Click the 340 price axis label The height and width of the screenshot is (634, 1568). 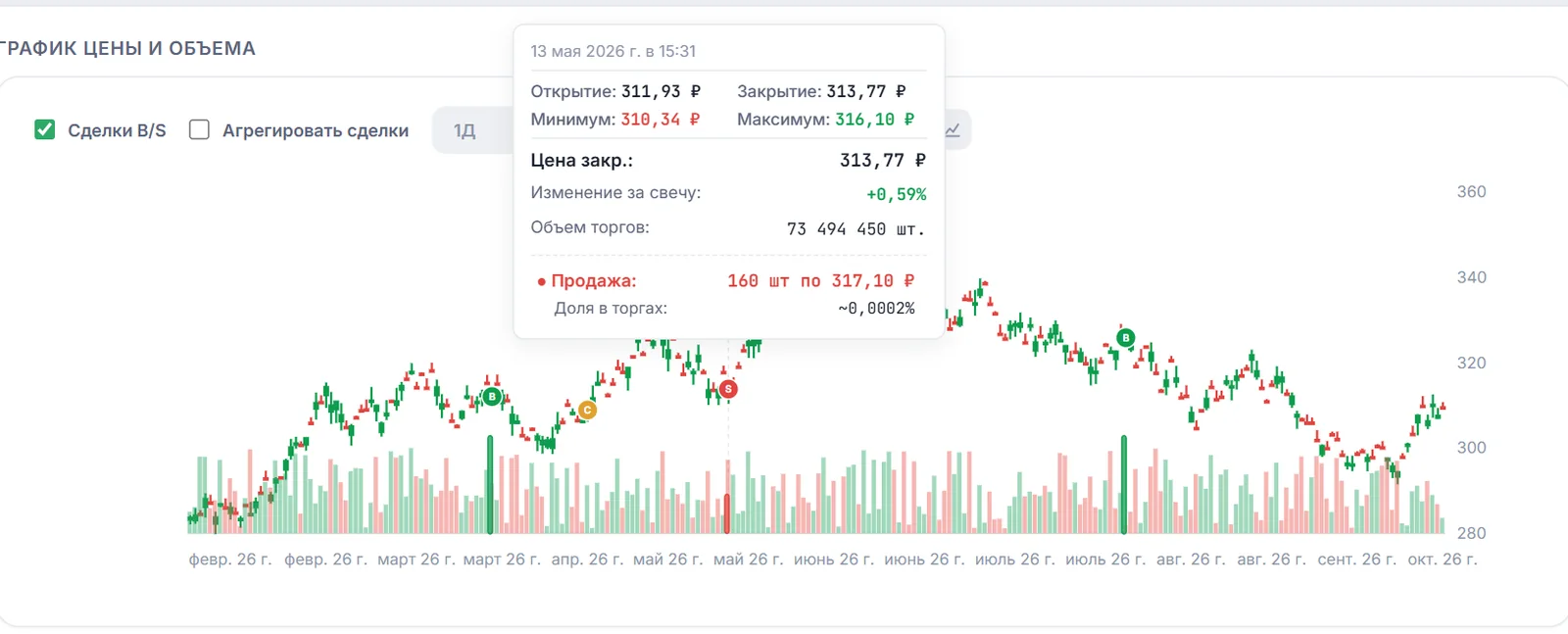click(1472, 277)
